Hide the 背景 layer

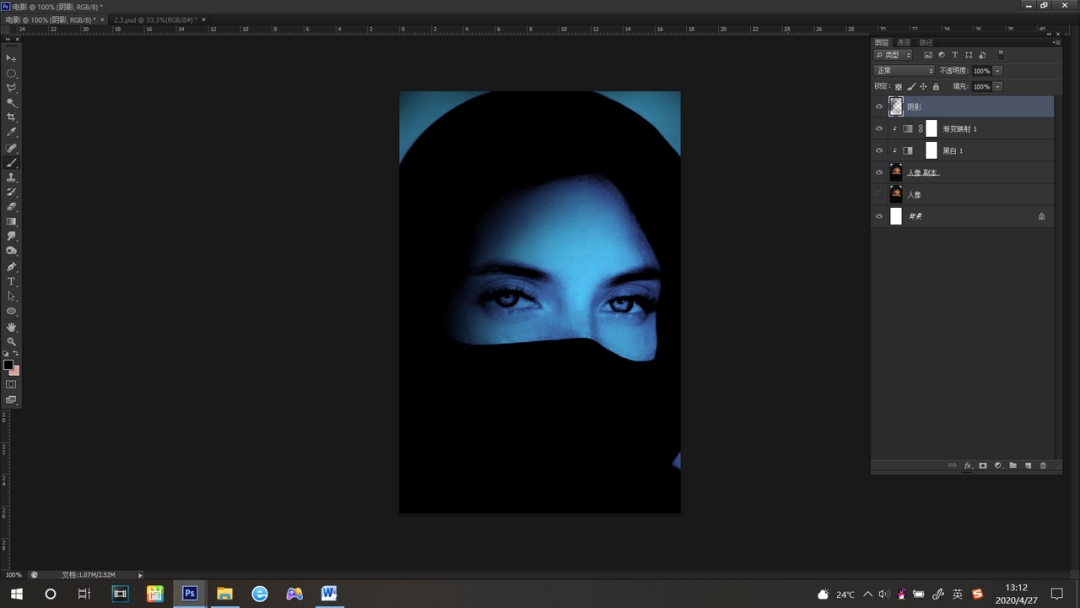[879, 216]
